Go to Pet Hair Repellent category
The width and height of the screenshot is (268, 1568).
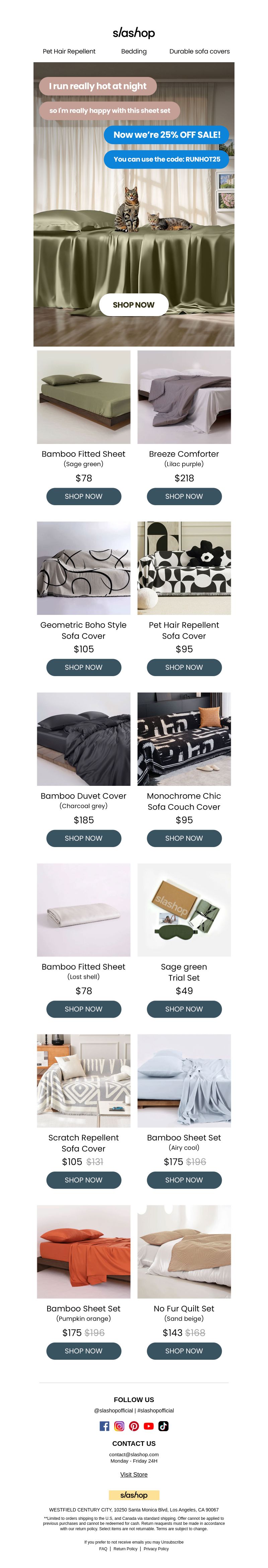tap(69, 52)
